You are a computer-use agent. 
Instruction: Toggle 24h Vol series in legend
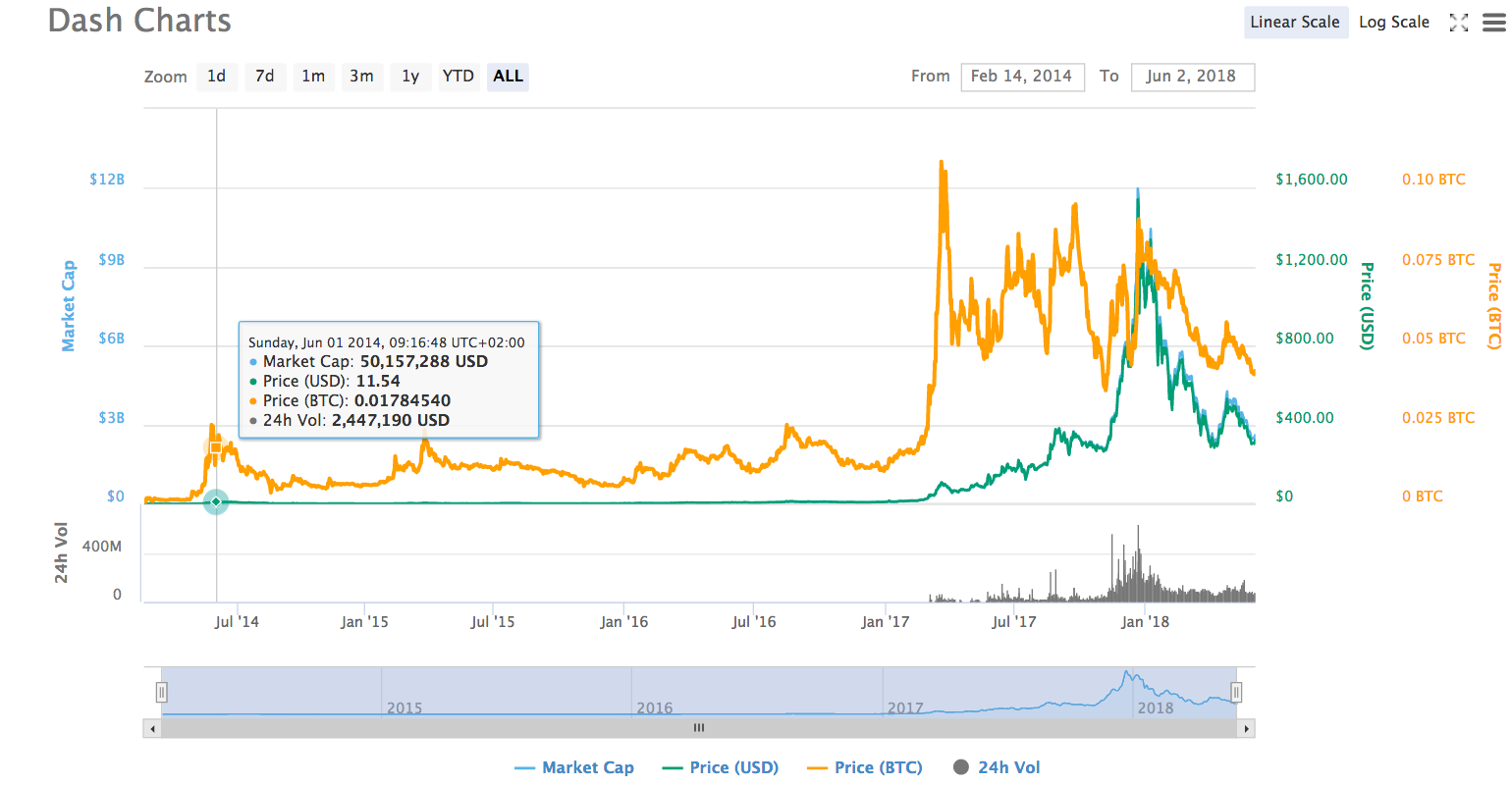click(997, 768)
